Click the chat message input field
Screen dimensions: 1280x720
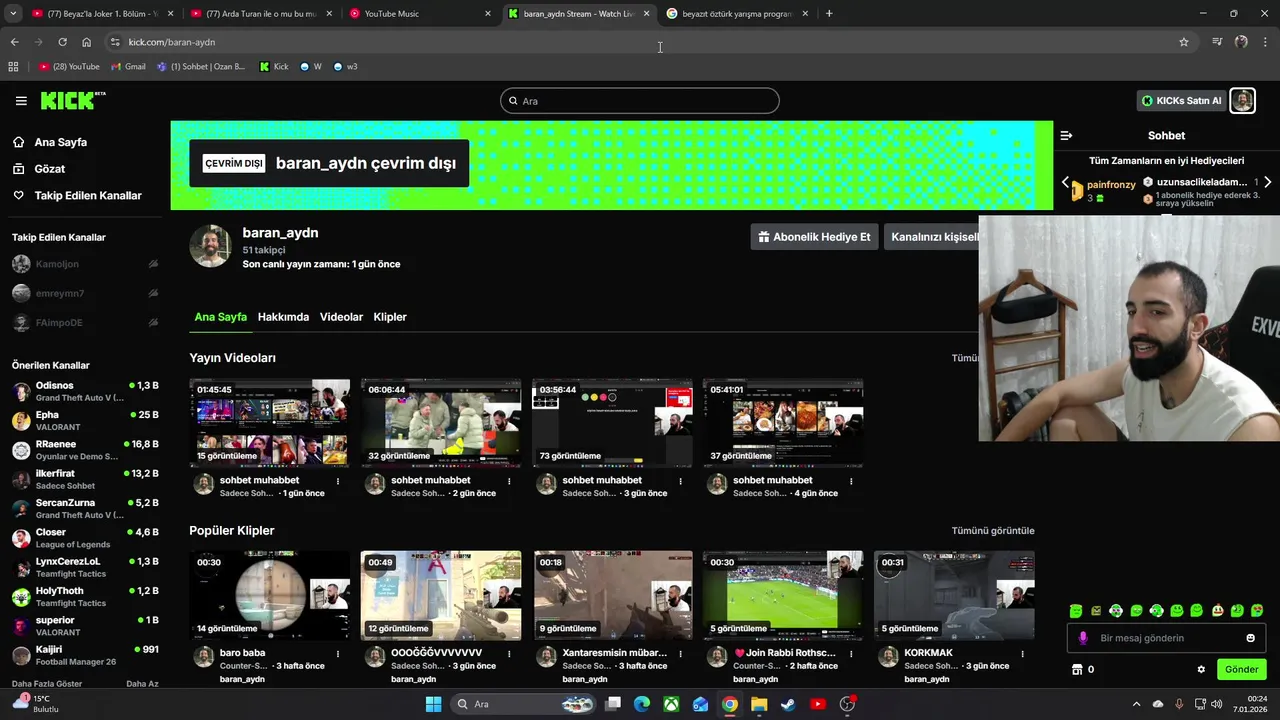click(1166, 638)
